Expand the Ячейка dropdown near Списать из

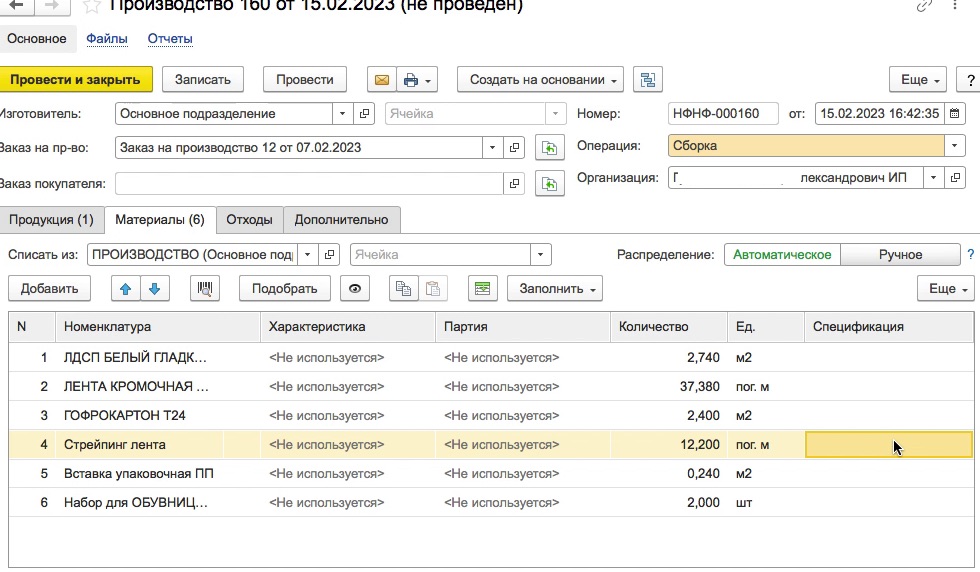tap(541, 254)
